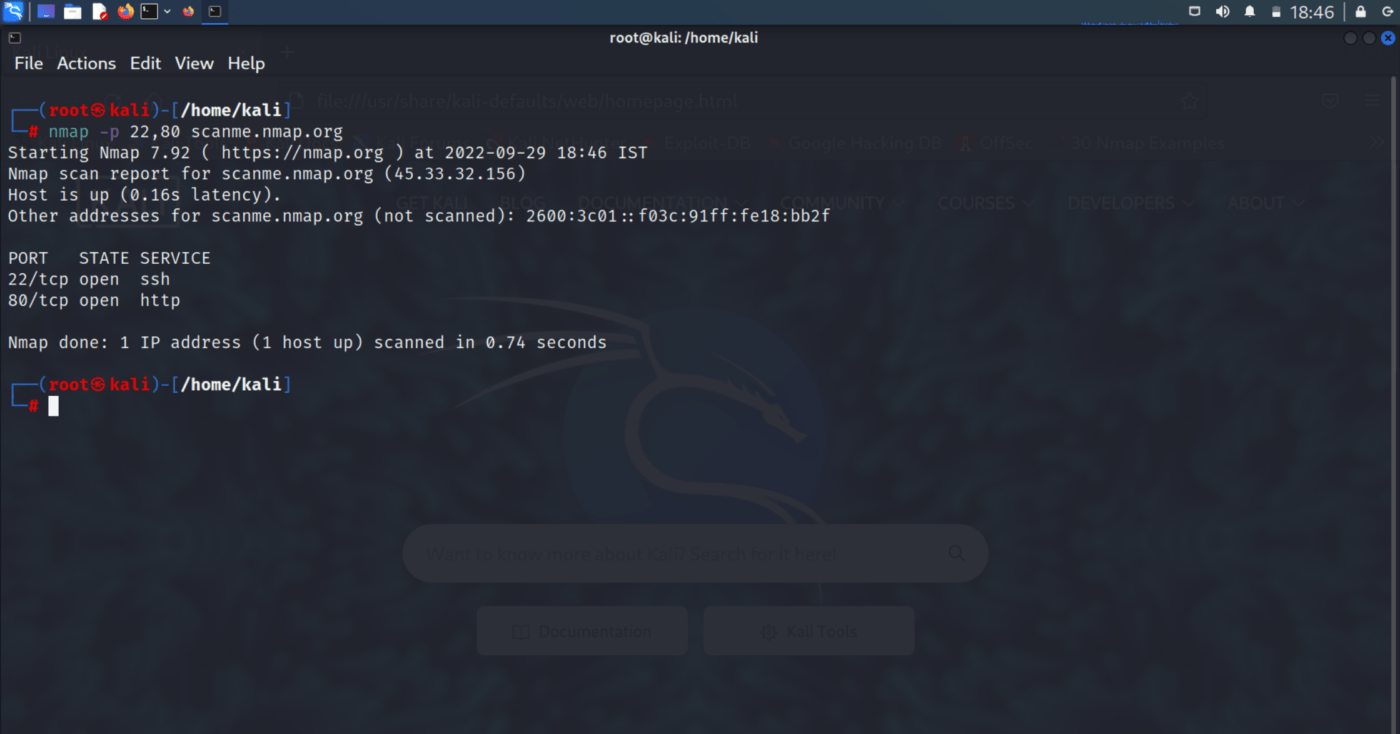This screenshot has height=734, width=1400.
Task: Open the terminal View menu
Action: click(x=194, y=63)
